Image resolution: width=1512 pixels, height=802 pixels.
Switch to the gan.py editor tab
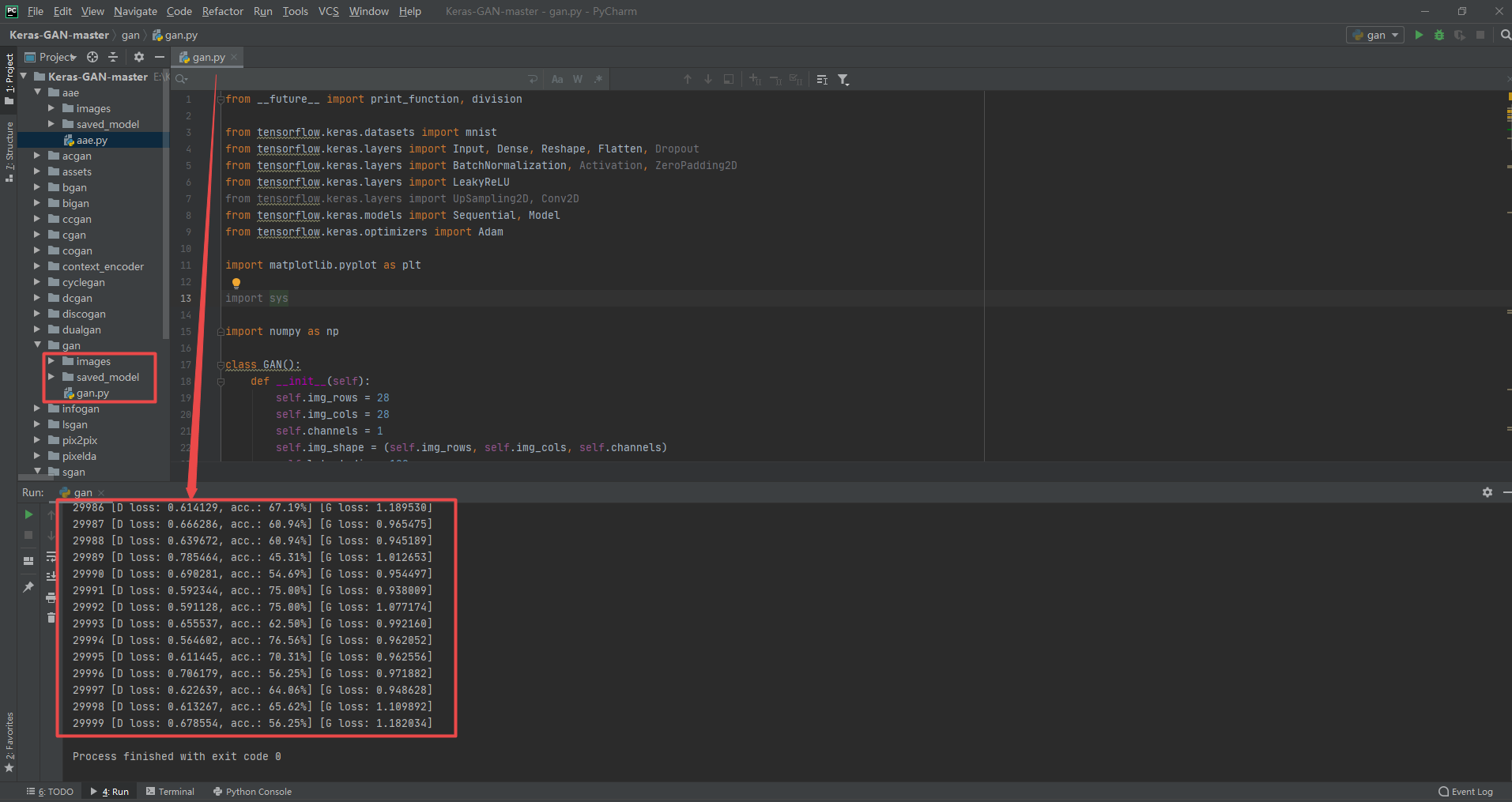tap(207, 57)
